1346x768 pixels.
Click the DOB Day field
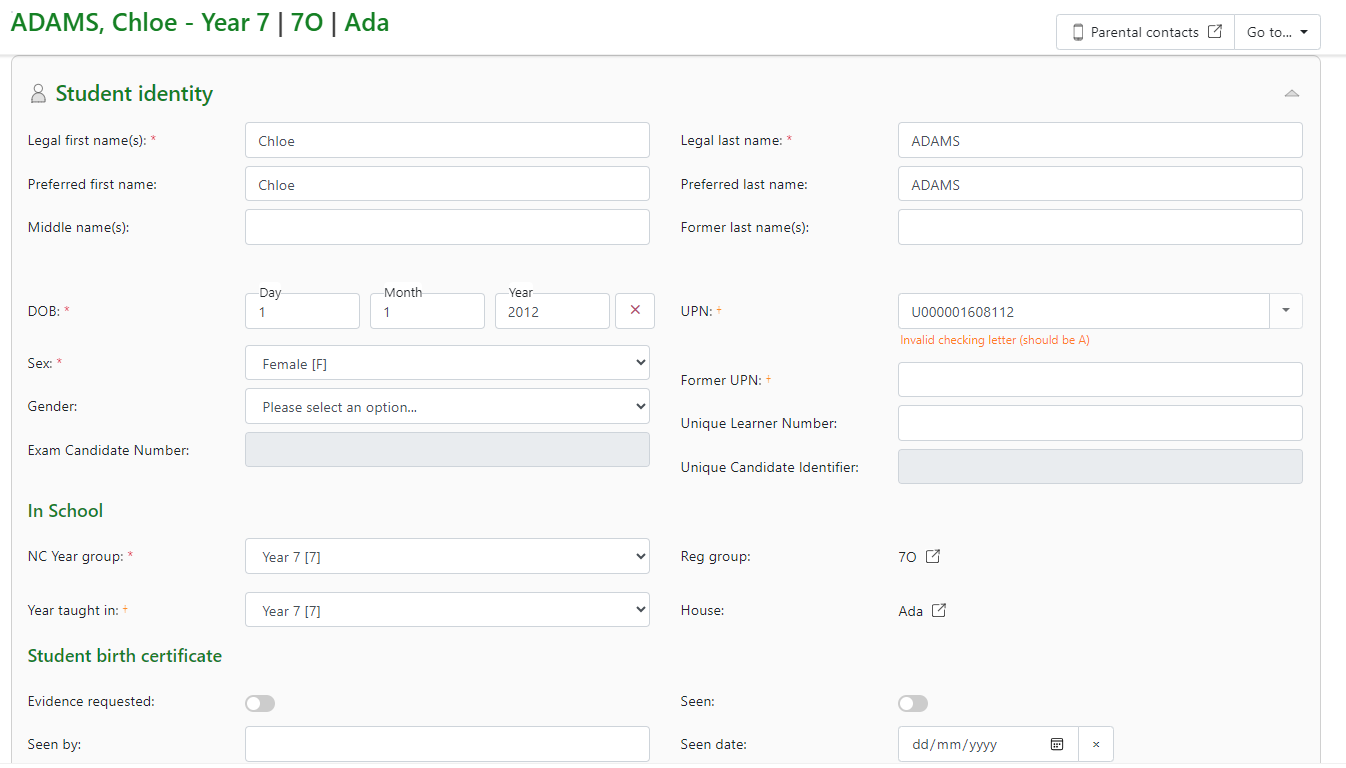(302, 311)
